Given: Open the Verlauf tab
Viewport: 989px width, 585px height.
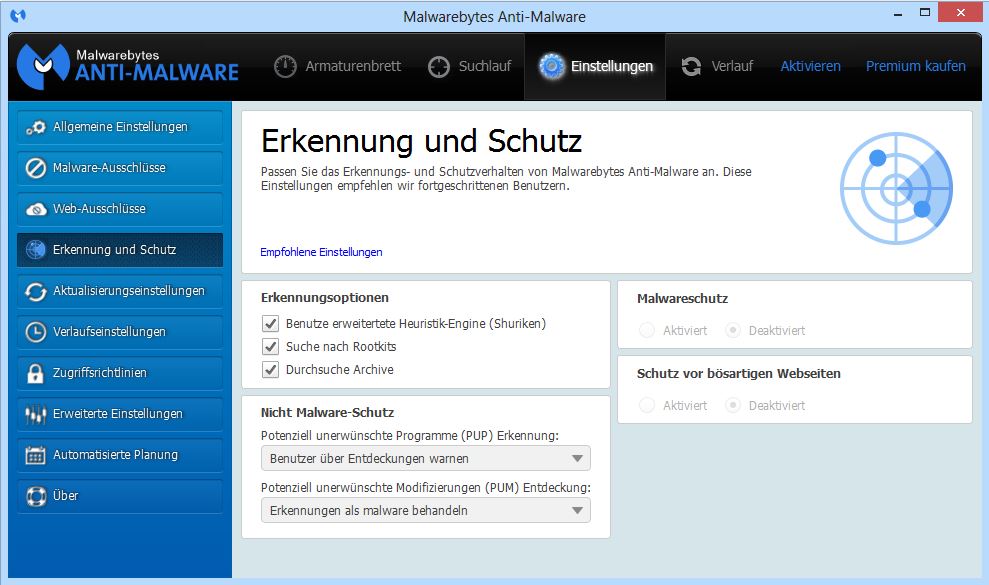Looking at the screenshot, I should 717,66.
